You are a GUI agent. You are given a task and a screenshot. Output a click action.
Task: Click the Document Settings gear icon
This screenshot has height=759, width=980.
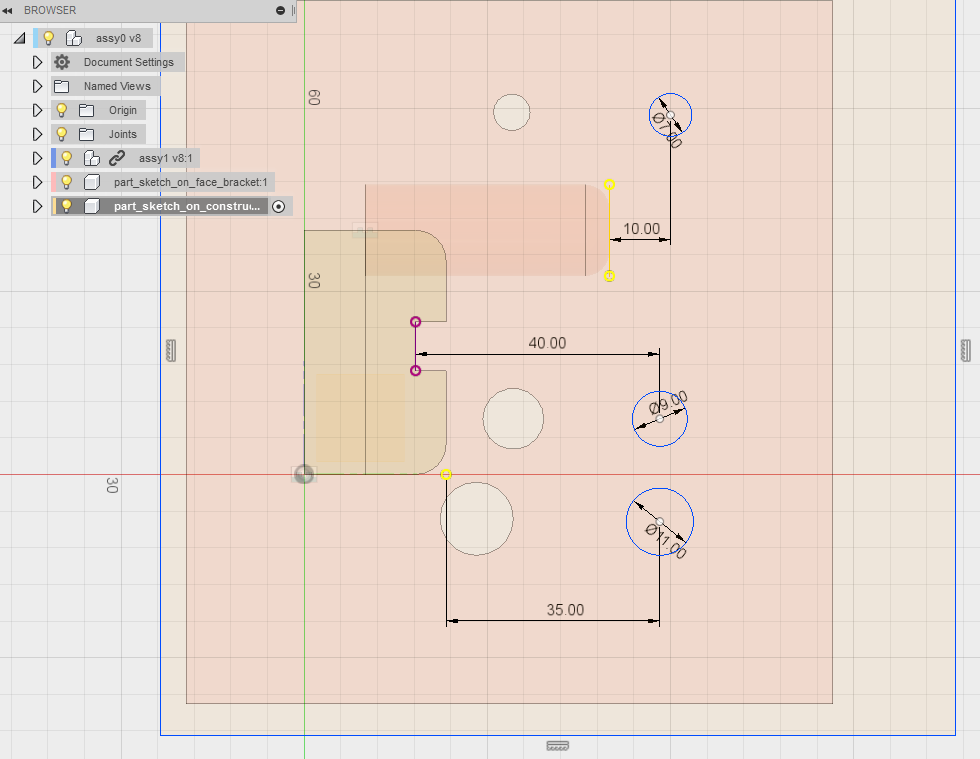point(62,61)
